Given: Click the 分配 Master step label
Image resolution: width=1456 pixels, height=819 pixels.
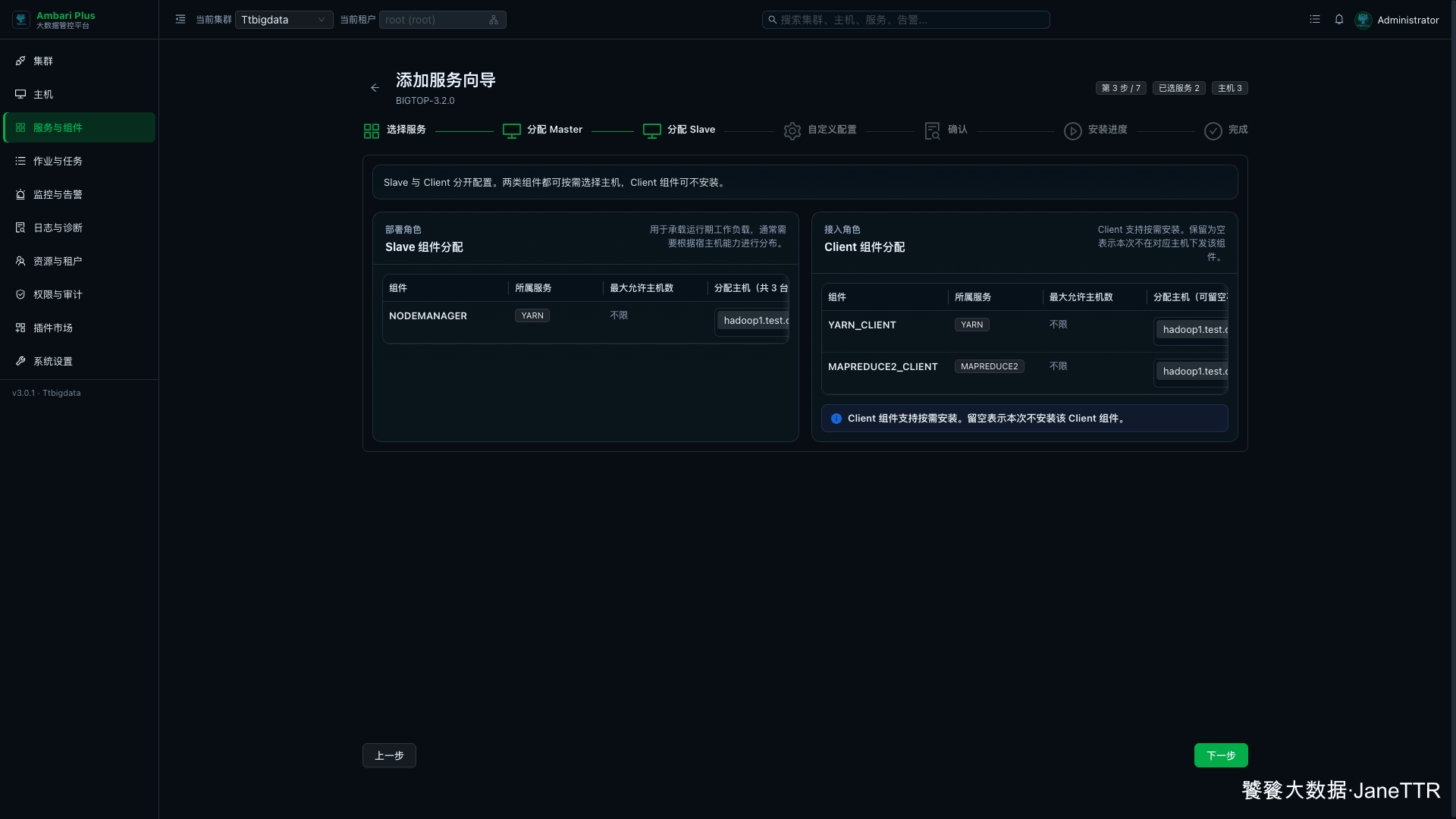Looking at the screenshot, I should click(555, 130).
